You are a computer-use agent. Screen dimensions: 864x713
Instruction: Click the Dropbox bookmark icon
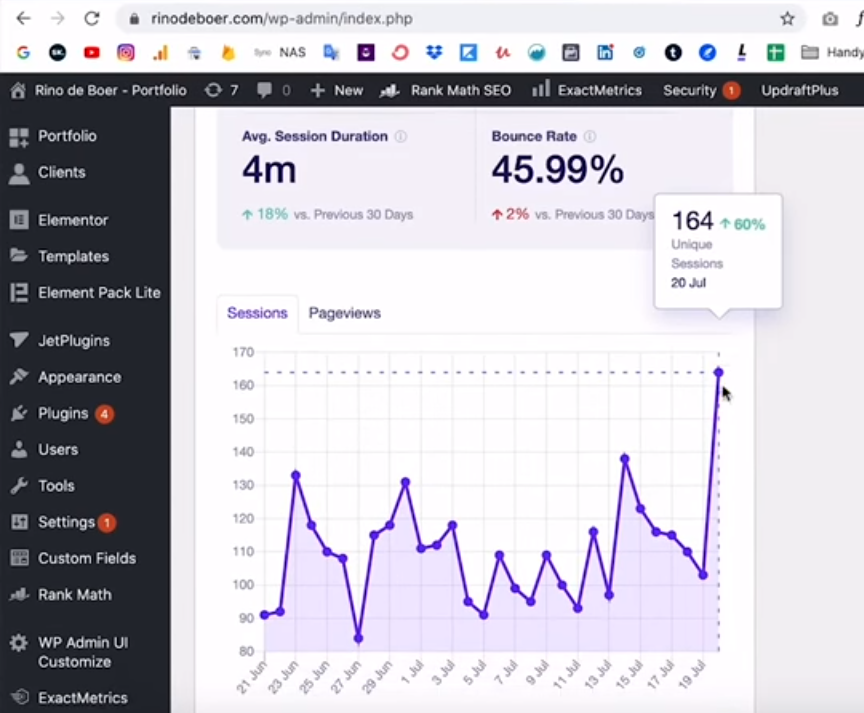point(434,52)
